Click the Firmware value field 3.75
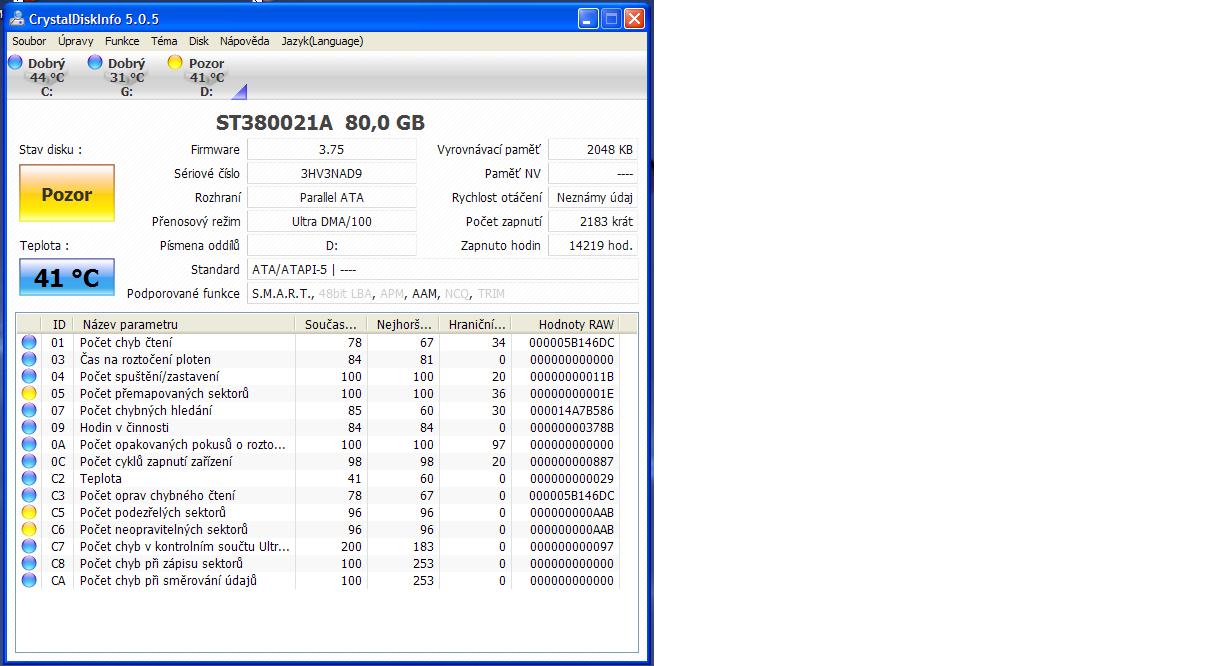 (x=331, y=149)
